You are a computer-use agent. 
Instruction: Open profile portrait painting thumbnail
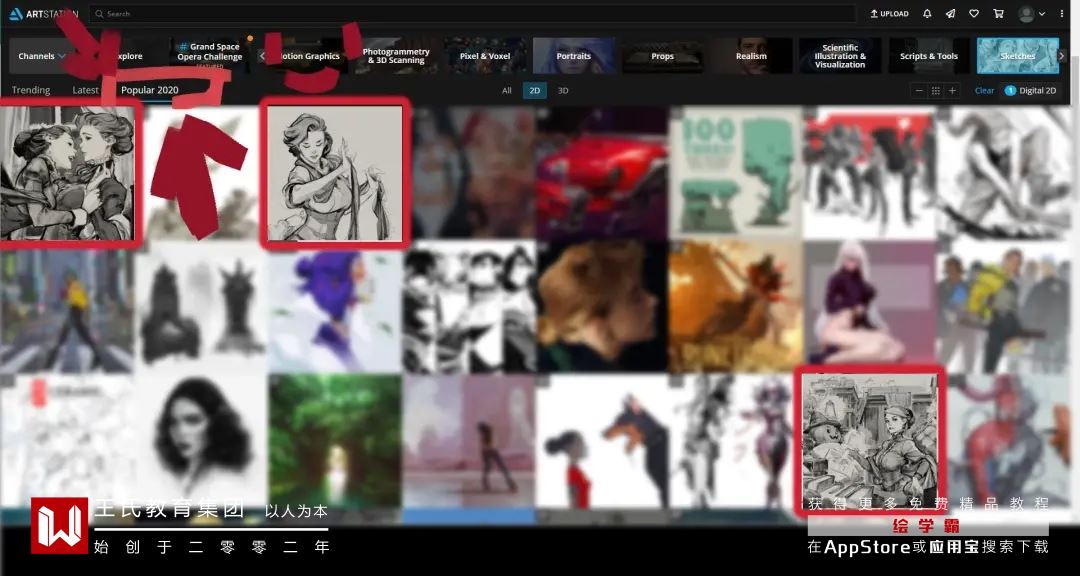point(602,307)
